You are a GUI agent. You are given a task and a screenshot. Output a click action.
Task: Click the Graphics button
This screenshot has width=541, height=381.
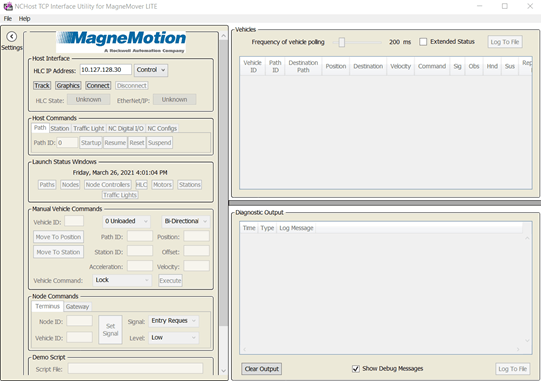coord(68,86)
